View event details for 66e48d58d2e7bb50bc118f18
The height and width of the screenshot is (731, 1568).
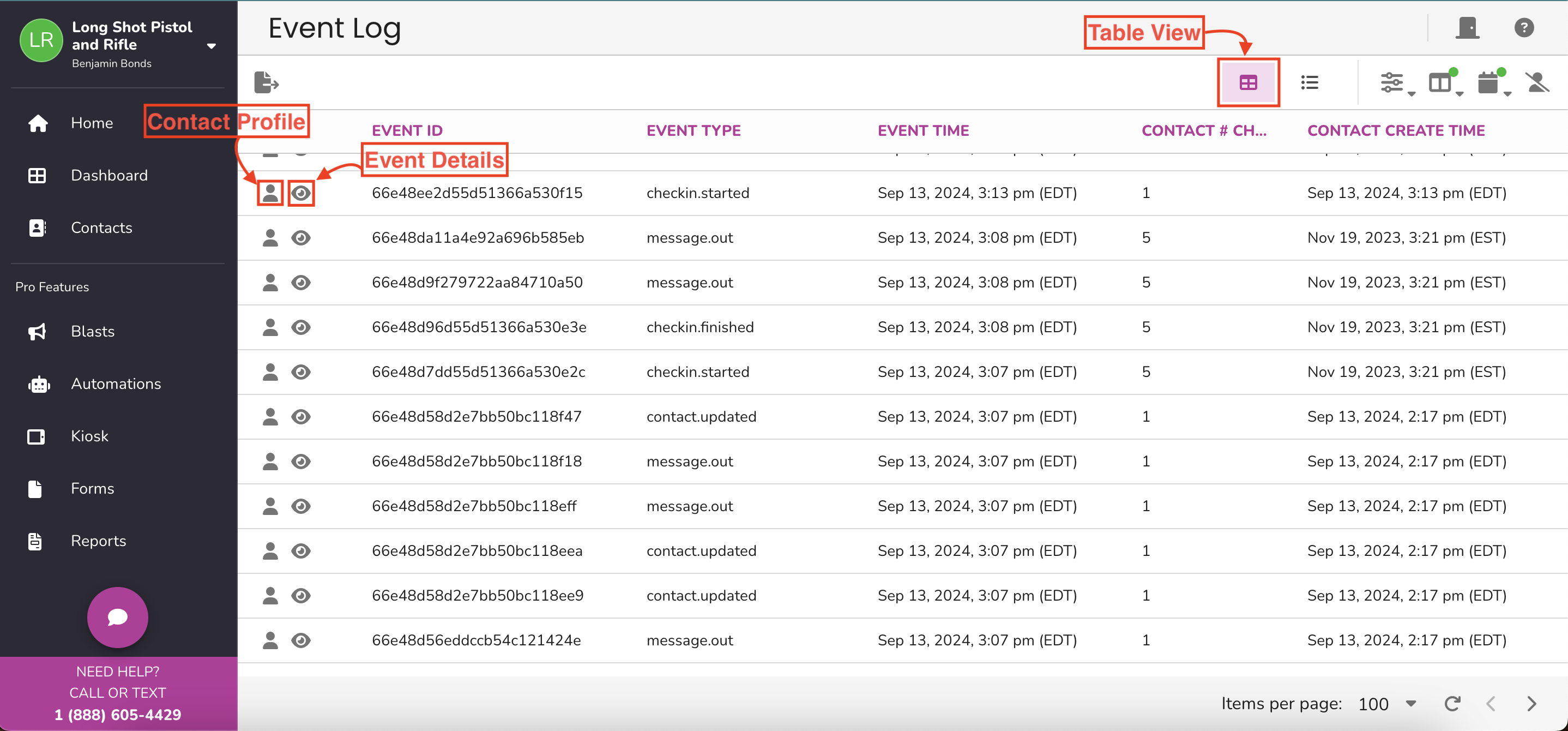point(301,461)
